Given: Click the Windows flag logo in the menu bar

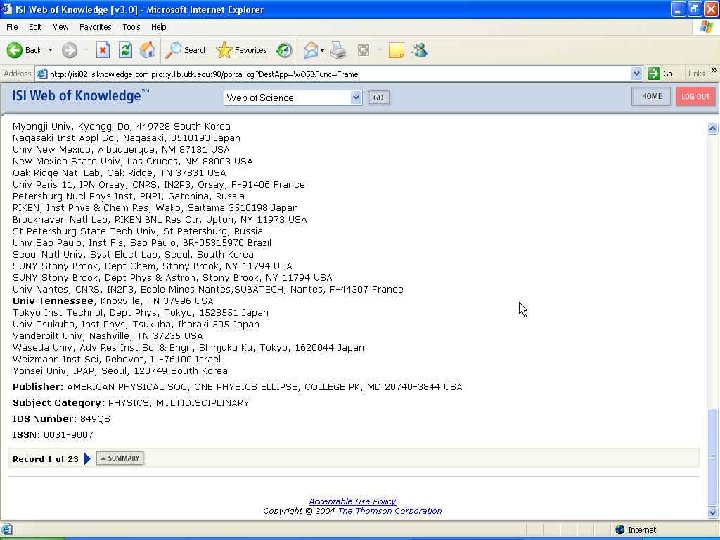Looking at the screenshot, I should (707, 27).
